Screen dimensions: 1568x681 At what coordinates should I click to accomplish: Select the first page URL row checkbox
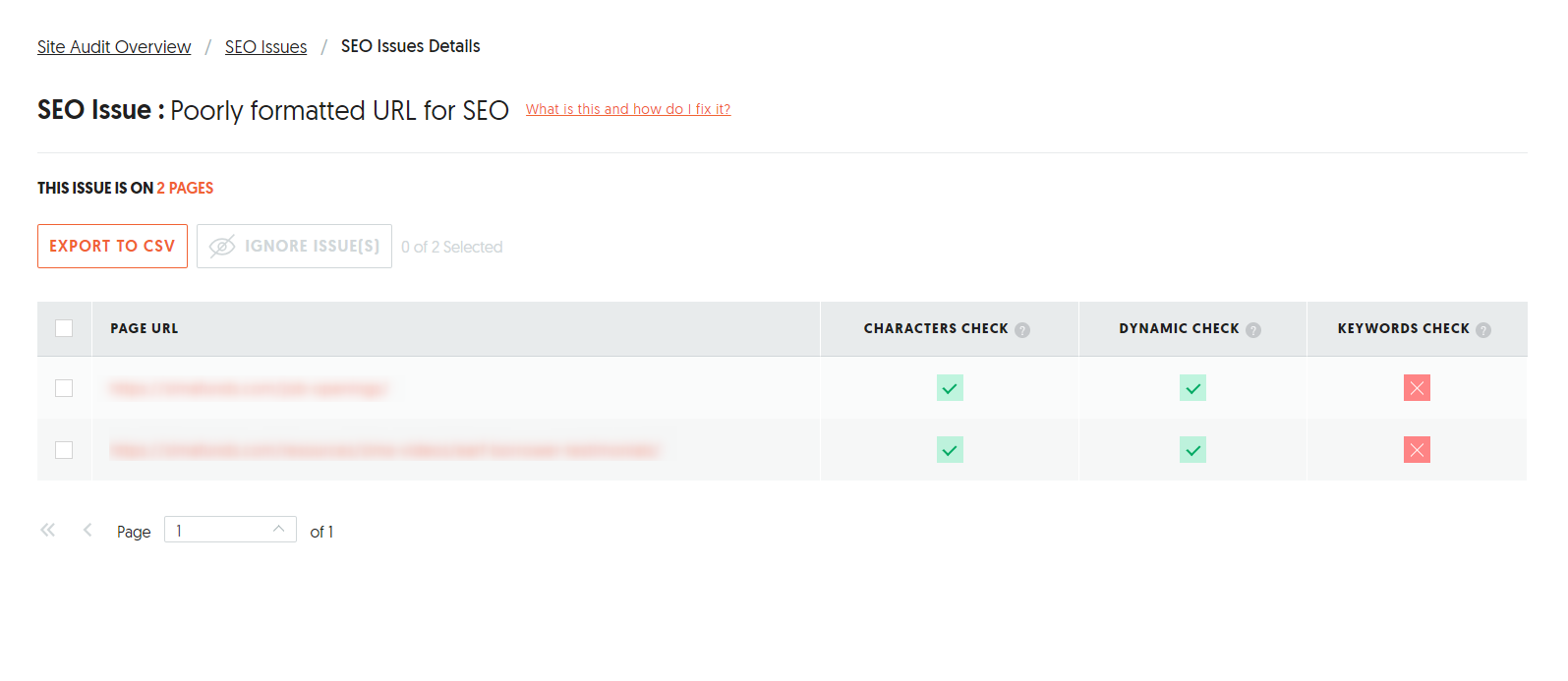pos(64,388)
